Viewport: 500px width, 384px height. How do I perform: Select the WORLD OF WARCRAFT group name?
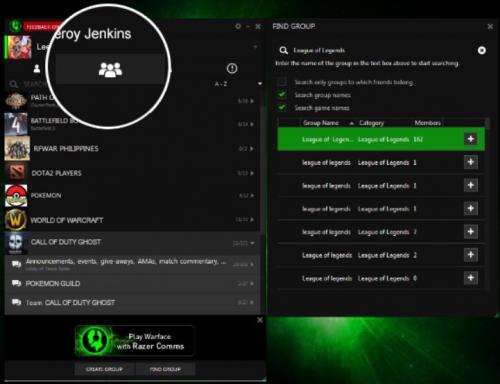(x=67, y=220)
